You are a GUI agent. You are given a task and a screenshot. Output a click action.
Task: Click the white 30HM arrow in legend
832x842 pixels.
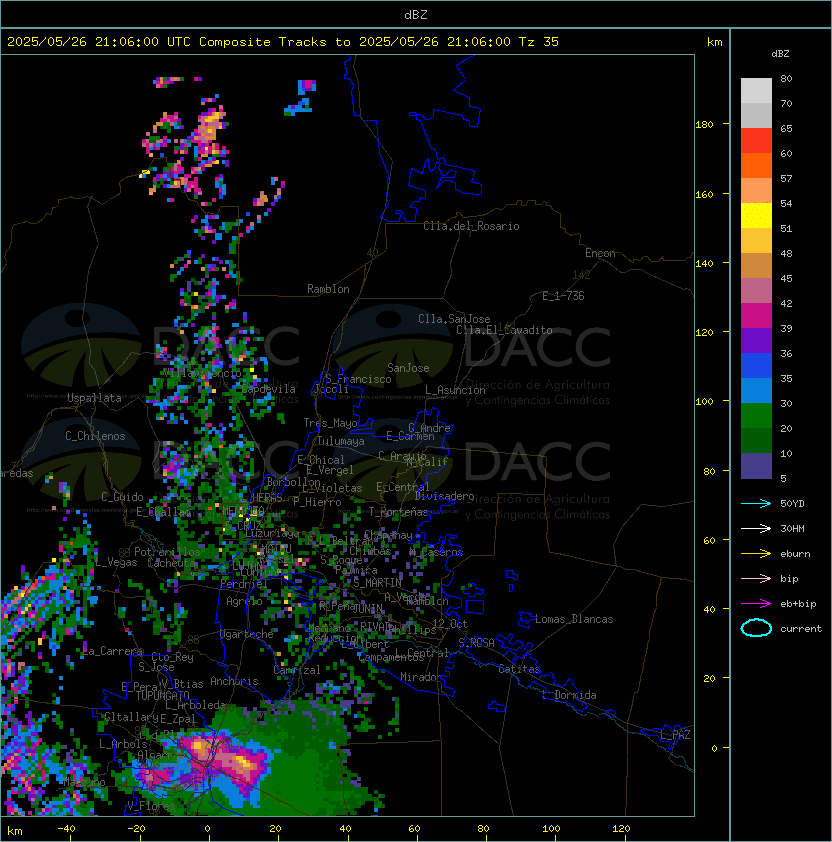pyautogui.click(x=756, y=528)
